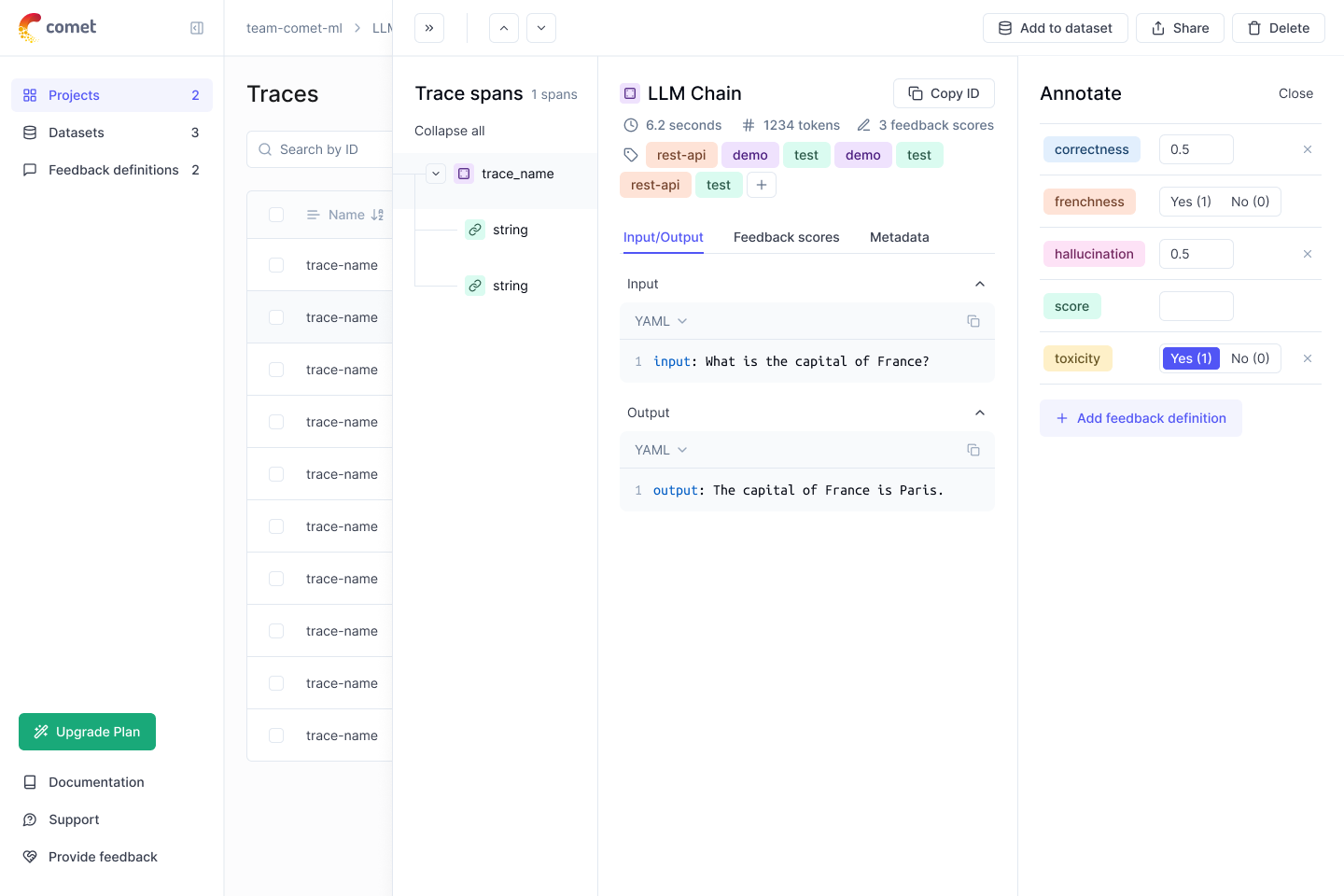The image size is (1344, 896).
Task: Collapse the sidebar using the panel icon
Action: pyautogui.click(x=197, y=28)
